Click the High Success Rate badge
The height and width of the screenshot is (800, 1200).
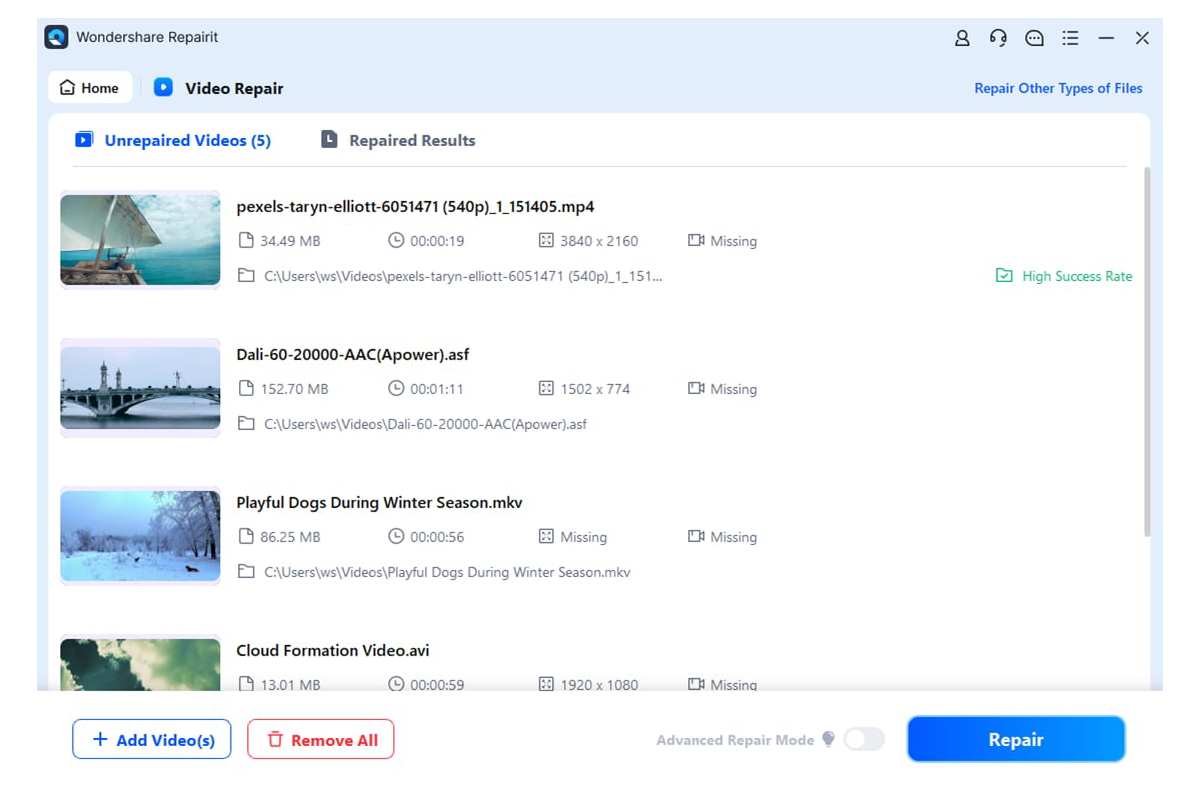pos(1064,276)
